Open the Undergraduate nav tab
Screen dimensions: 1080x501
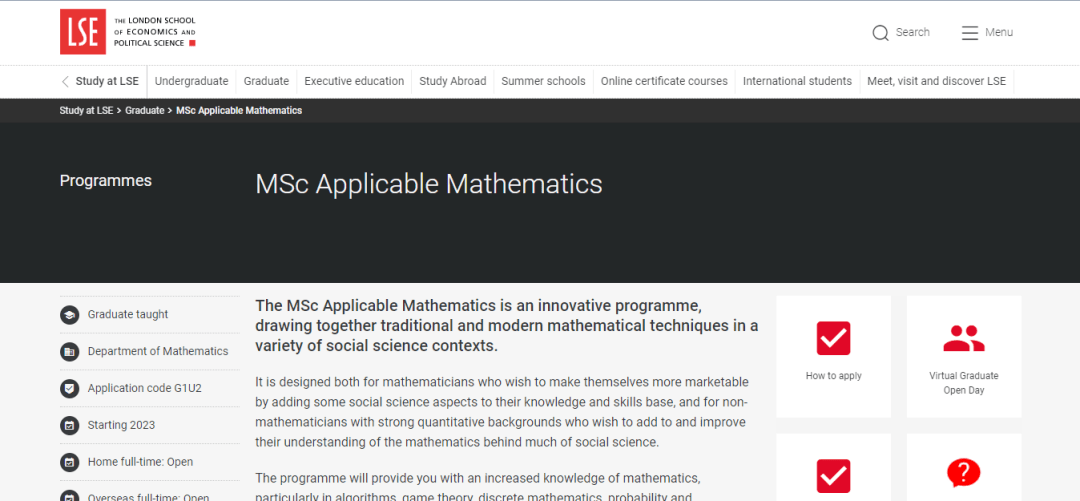pyautogui.click(x=191, y=82)
